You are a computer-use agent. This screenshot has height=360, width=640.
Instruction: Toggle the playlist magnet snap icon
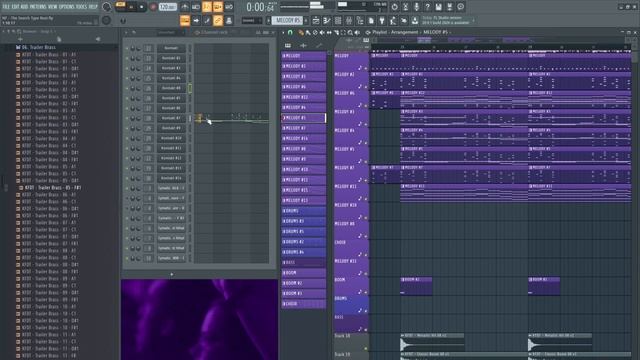click(x=290, y=32)
